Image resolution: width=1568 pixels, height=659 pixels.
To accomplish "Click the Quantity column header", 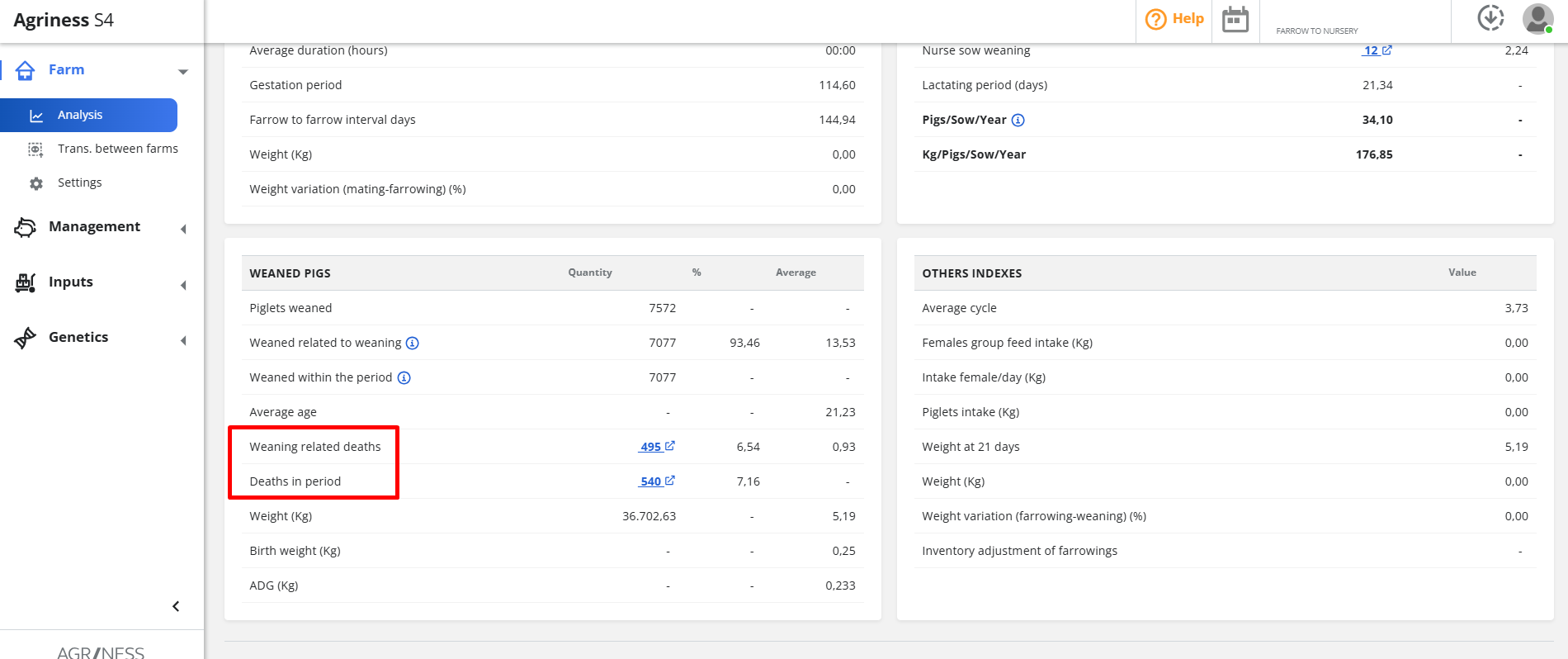I will (x=590, y=273).
